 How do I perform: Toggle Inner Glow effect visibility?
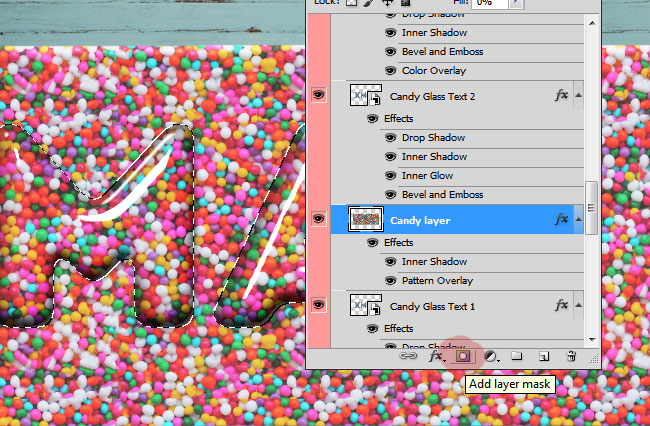390,176
